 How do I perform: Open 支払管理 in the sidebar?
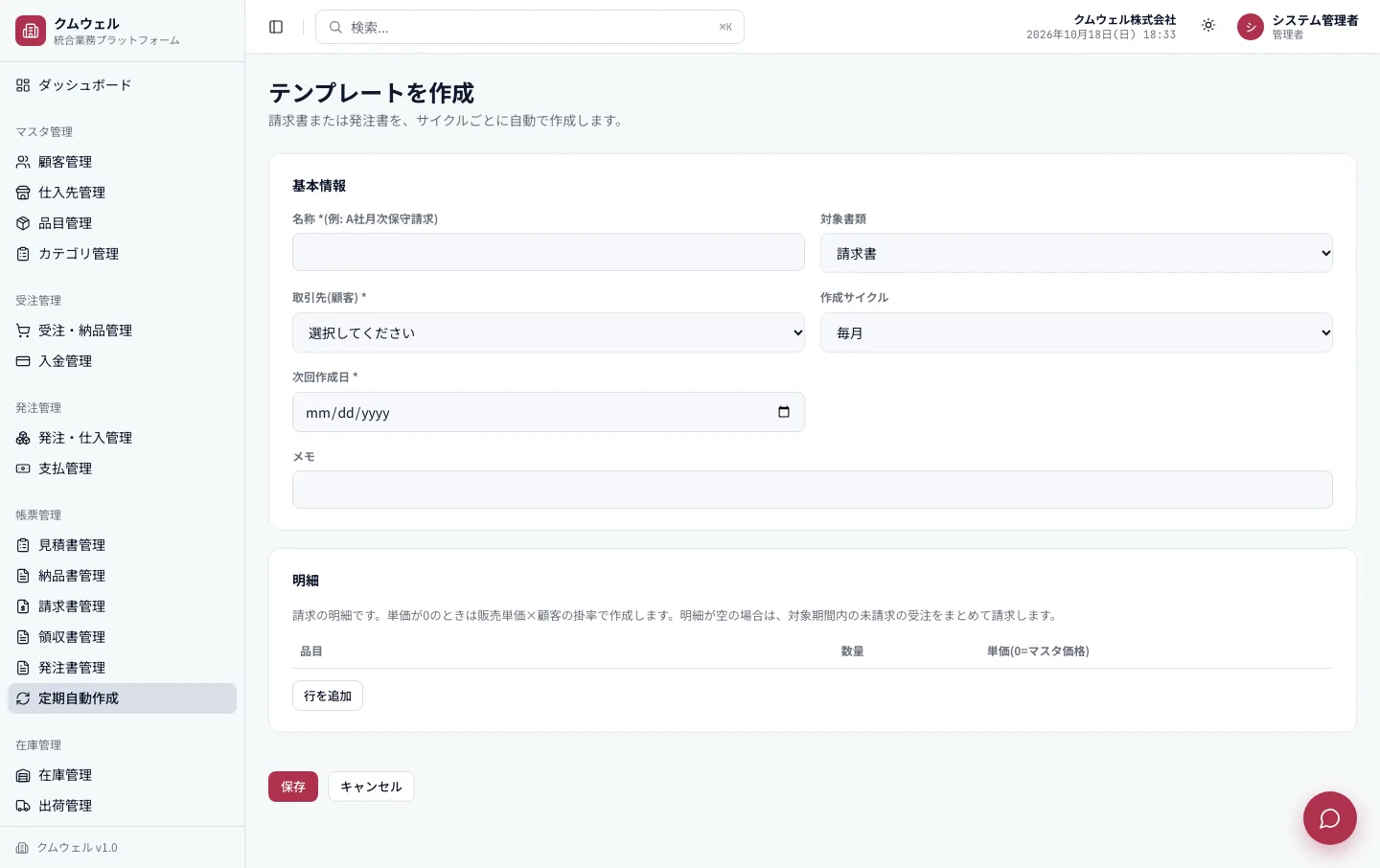coord(122,468)
